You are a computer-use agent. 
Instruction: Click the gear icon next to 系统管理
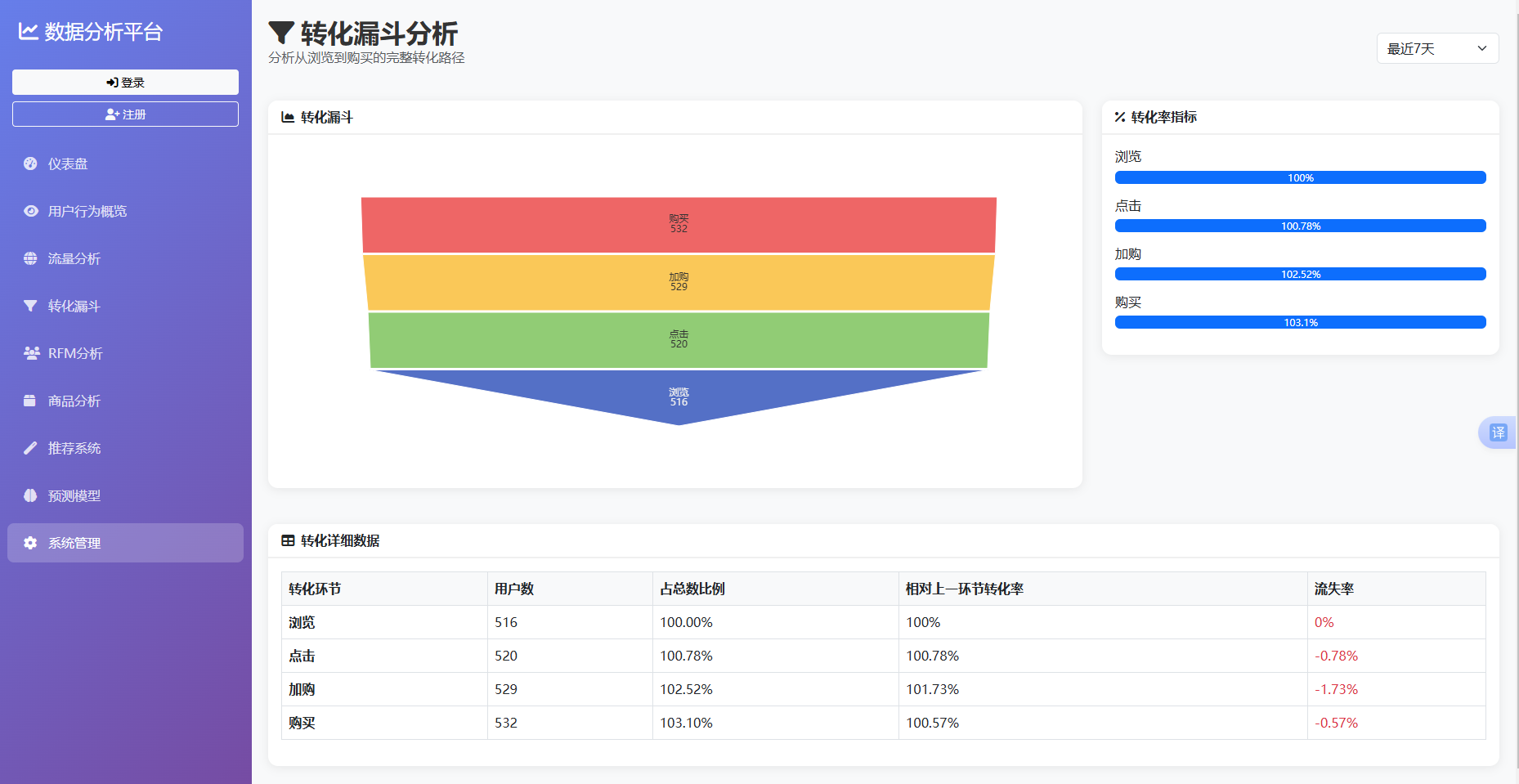(30, 543)
